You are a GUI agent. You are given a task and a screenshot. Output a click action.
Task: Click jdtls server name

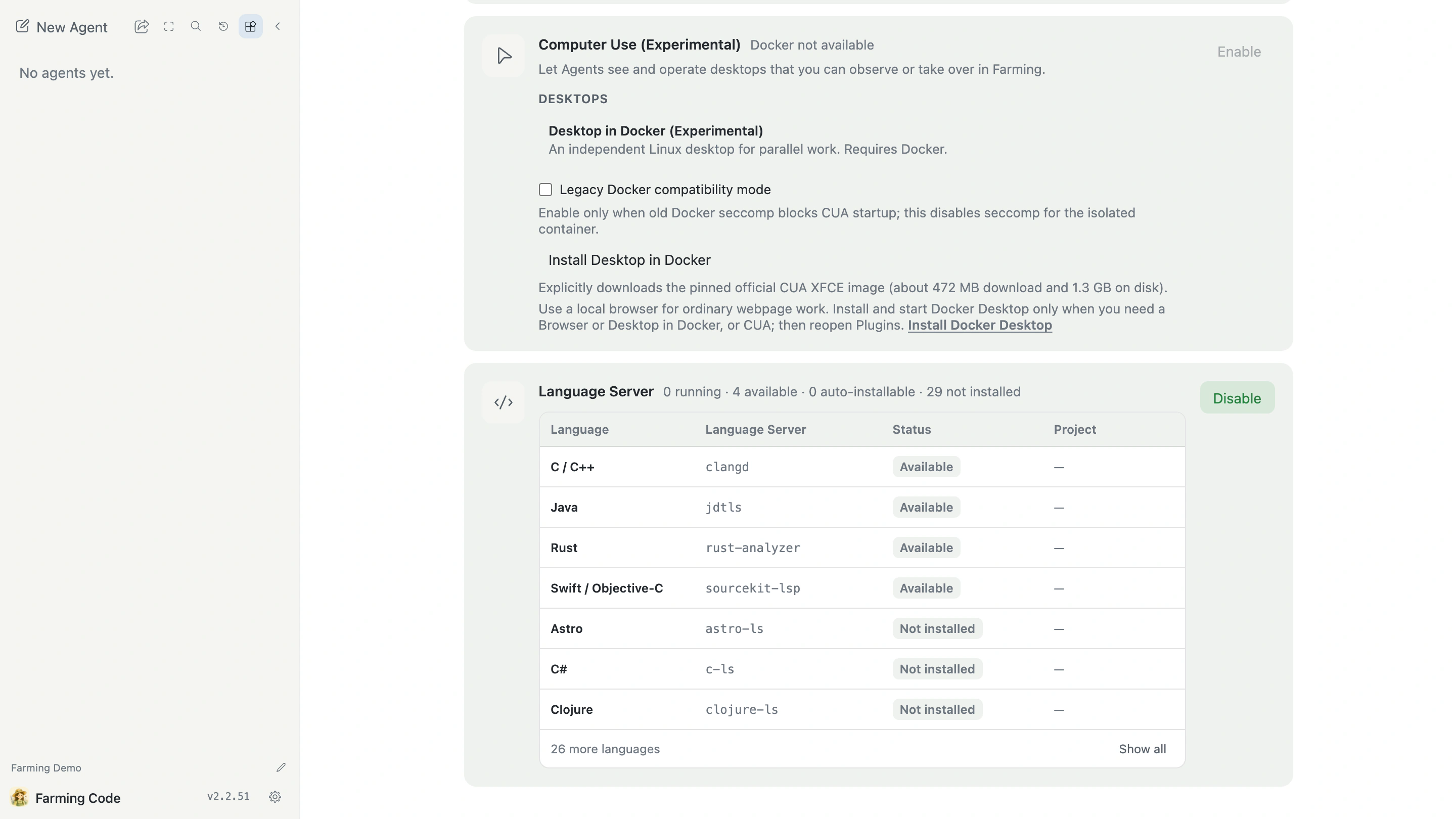pos(723,508)
